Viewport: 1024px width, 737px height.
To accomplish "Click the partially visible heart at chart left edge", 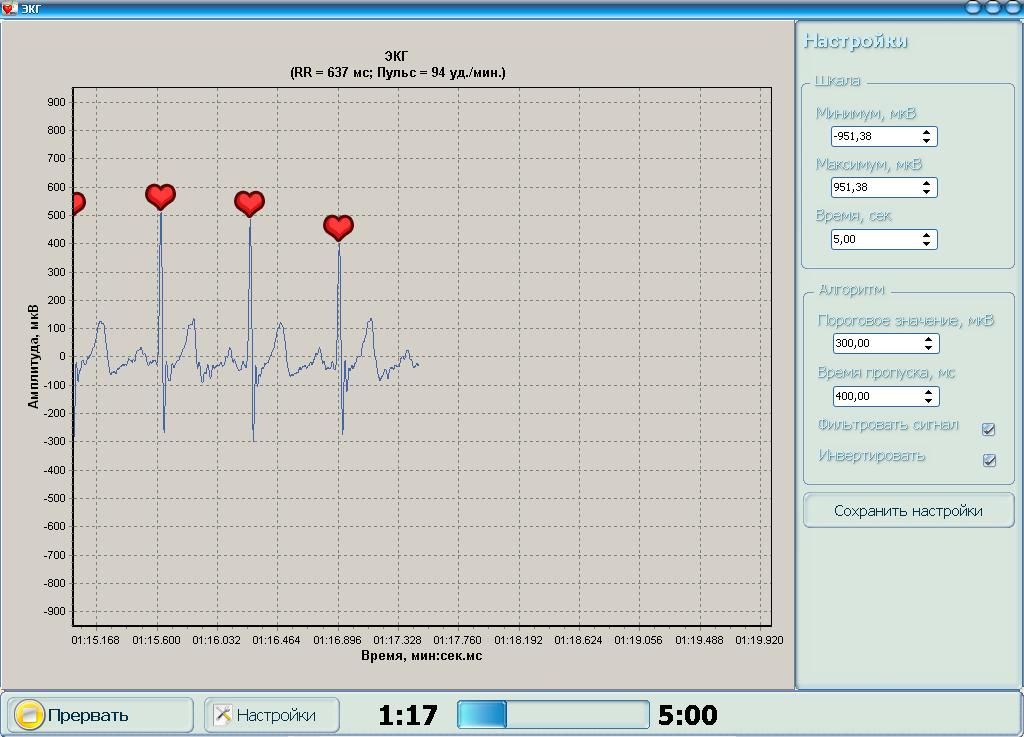I will [78, 204].
